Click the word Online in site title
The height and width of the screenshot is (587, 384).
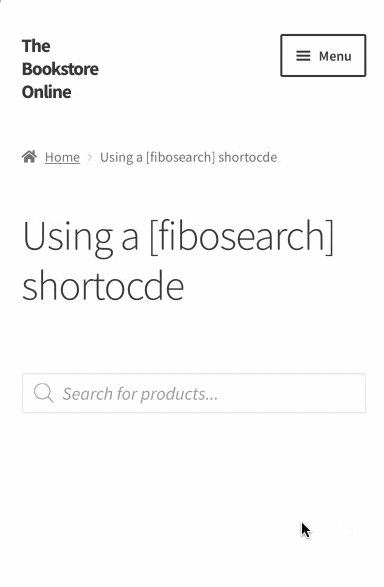46,92
